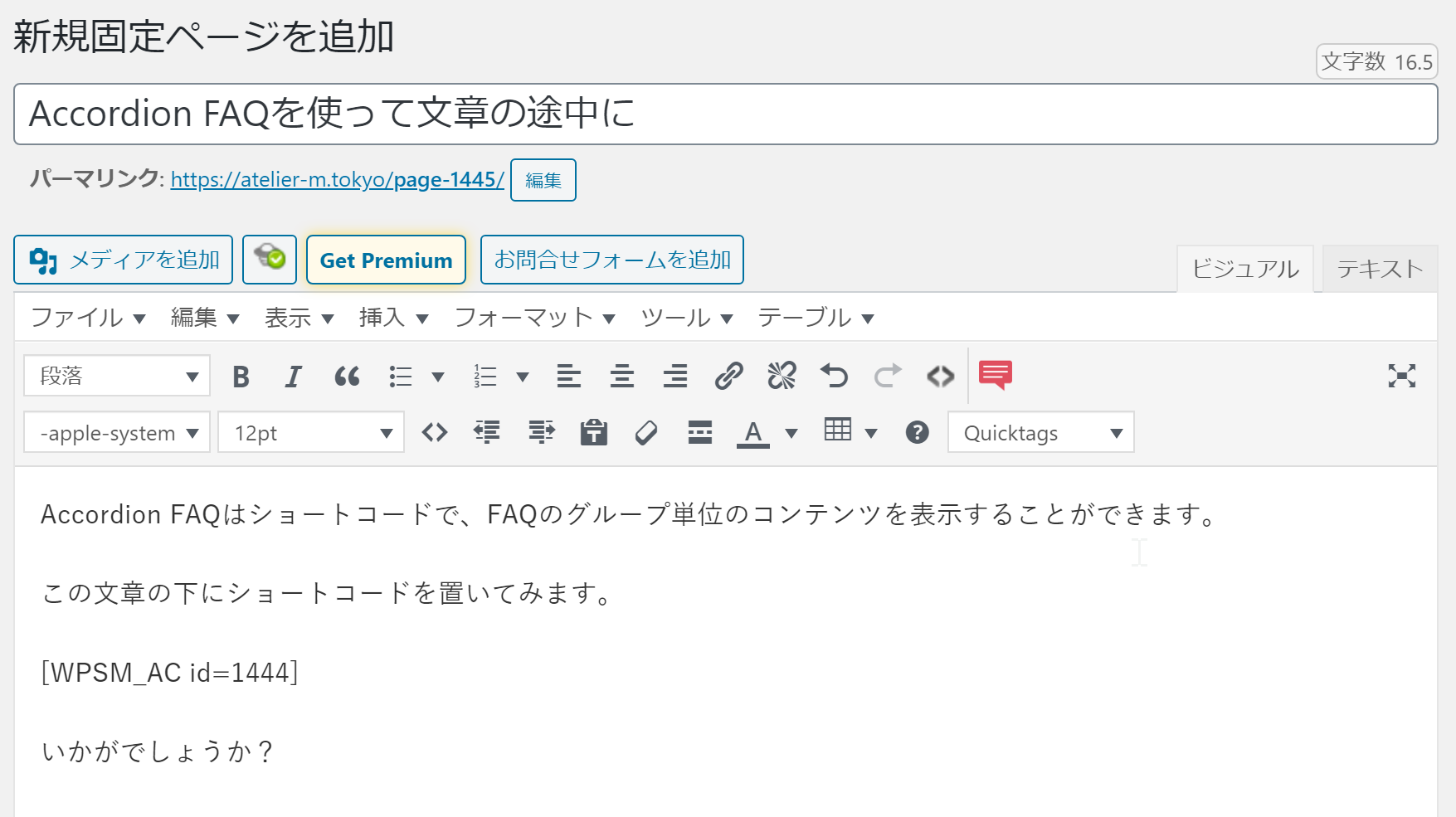The height and width of the screenshot is (817, 1456).
Task: Toggle italic text style
Action: tap(293, 377)
